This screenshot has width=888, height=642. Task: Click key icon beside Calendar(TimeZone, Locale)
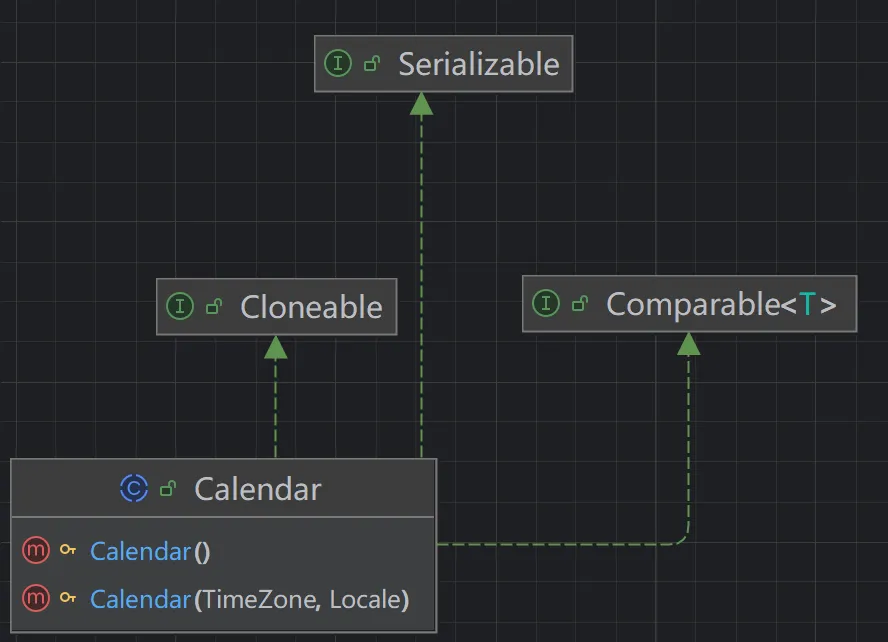point(68,599)
